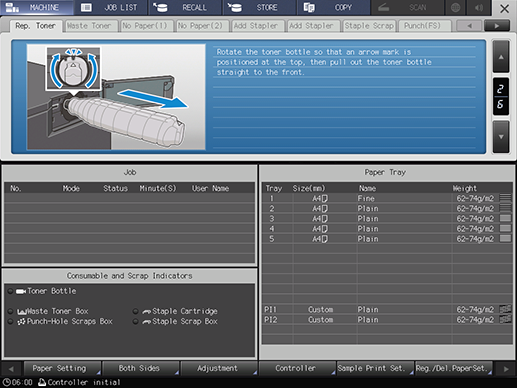Click the Punch-Hole Scraps Box indicator lamp

(x=10, y=322)
